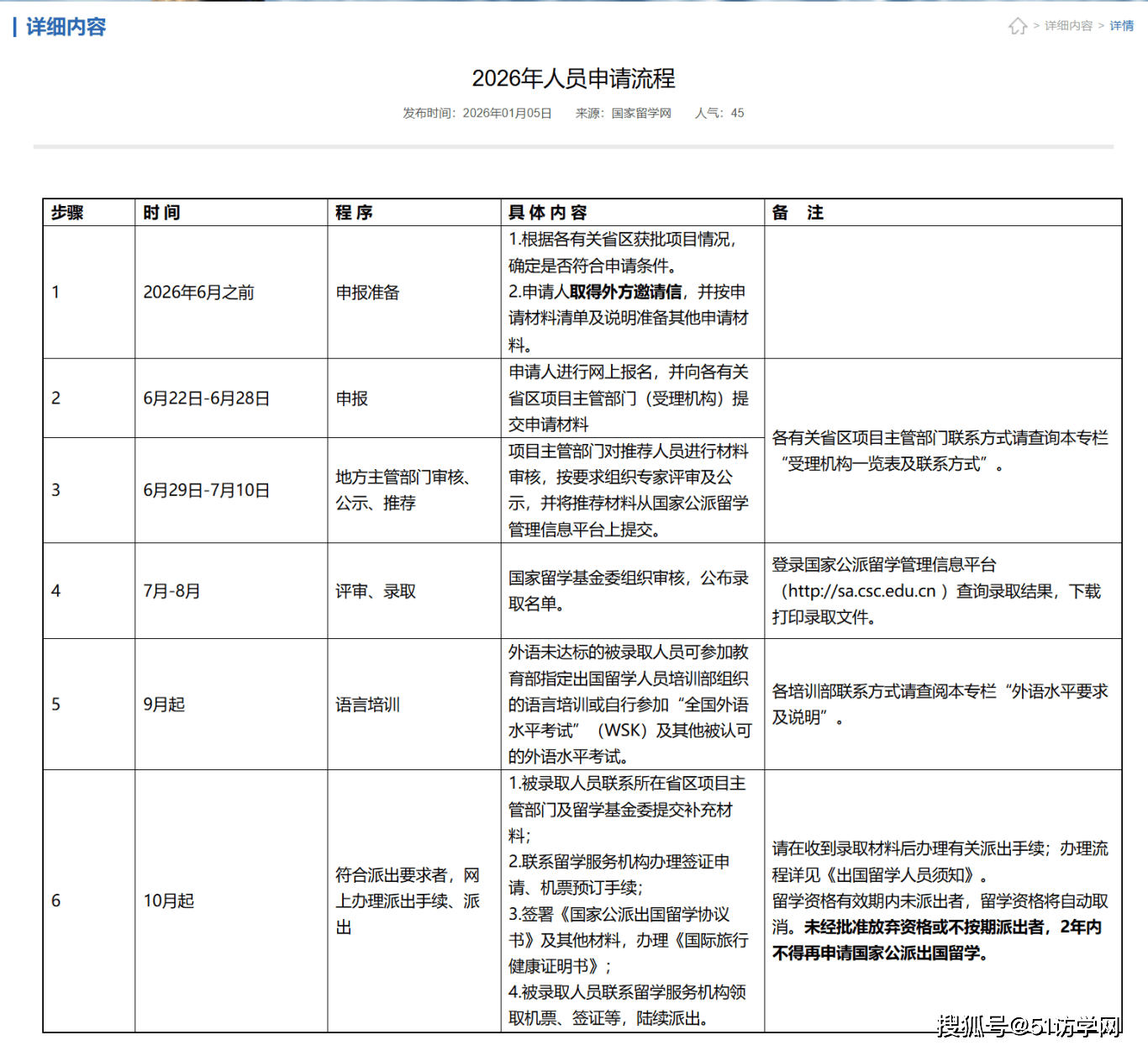Select the 程序 column header
The width and height of the screenshot is (1148, 1051).
pyautogui.click(x=354, y=213)
